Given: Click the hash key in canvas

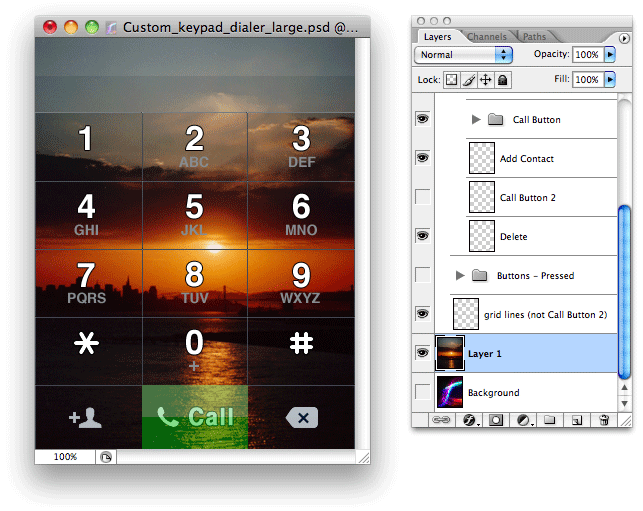Looking at the screenshot, I should pyautogui.click(x=301, y=343).
